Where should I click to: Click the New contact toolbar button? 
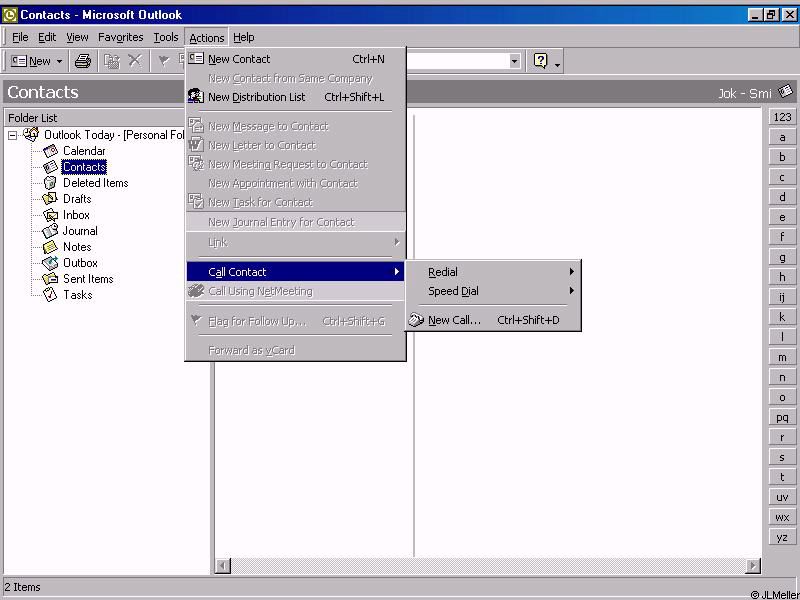coord(31,61)
